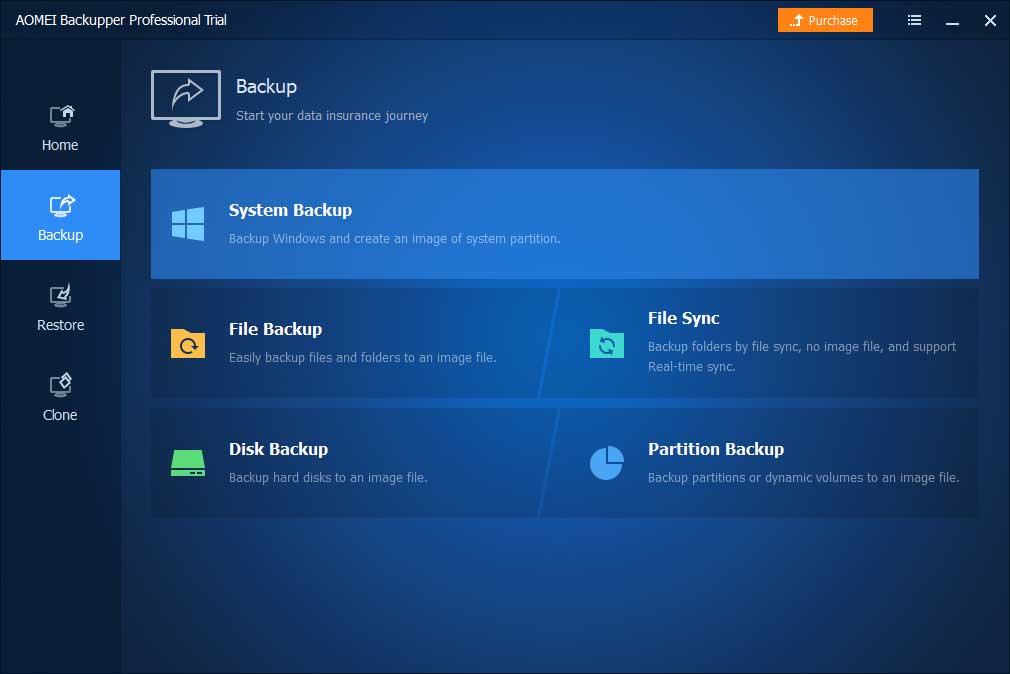Choose the System Backup title

pyautogui.click(x=290, y=210)
